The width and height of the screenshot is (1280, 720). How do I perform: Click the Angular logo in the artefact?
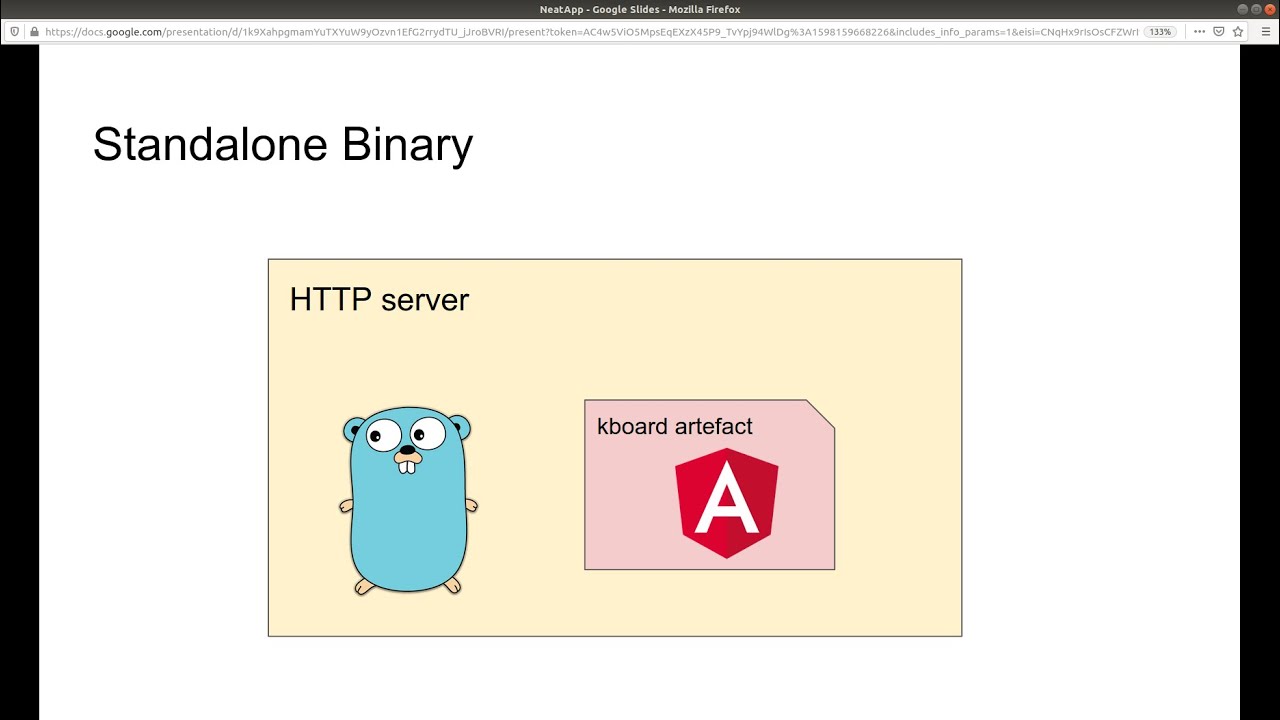tap(727, 502)
